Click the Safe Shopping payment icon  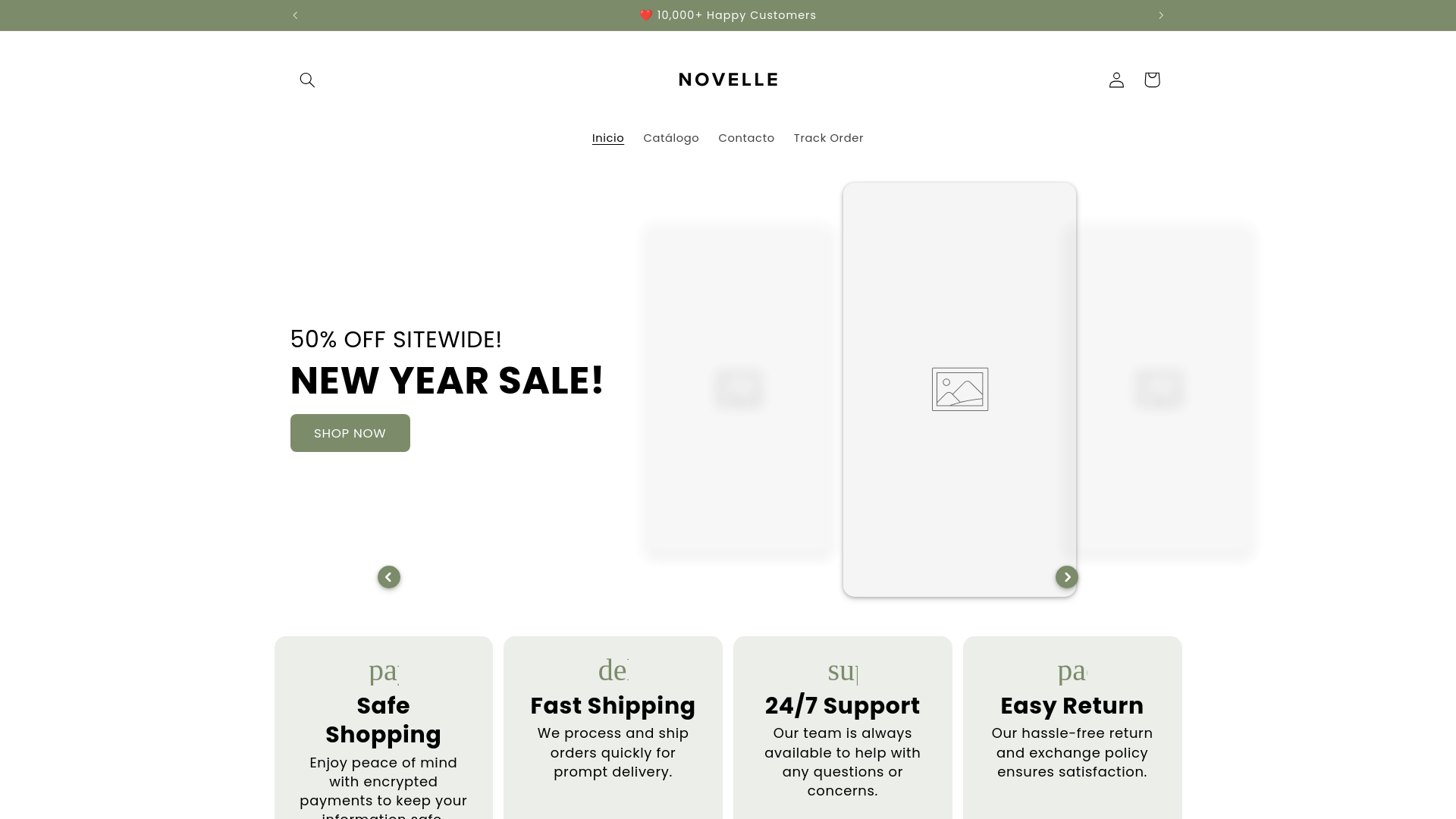click(384, 670)
